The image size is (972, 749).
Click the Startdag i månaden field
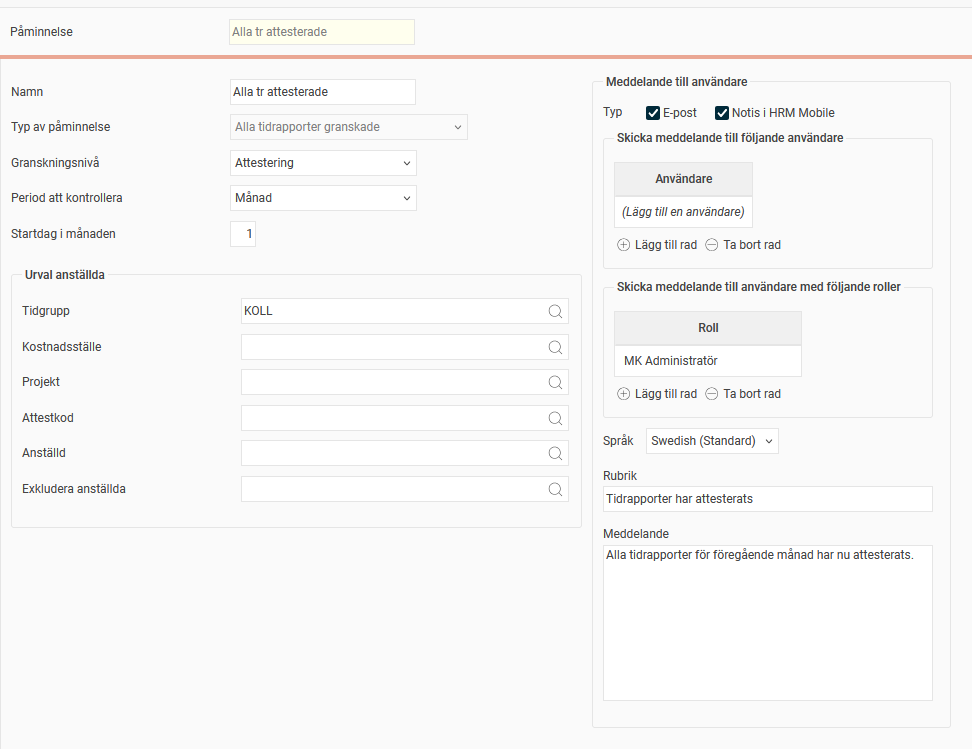243,234
